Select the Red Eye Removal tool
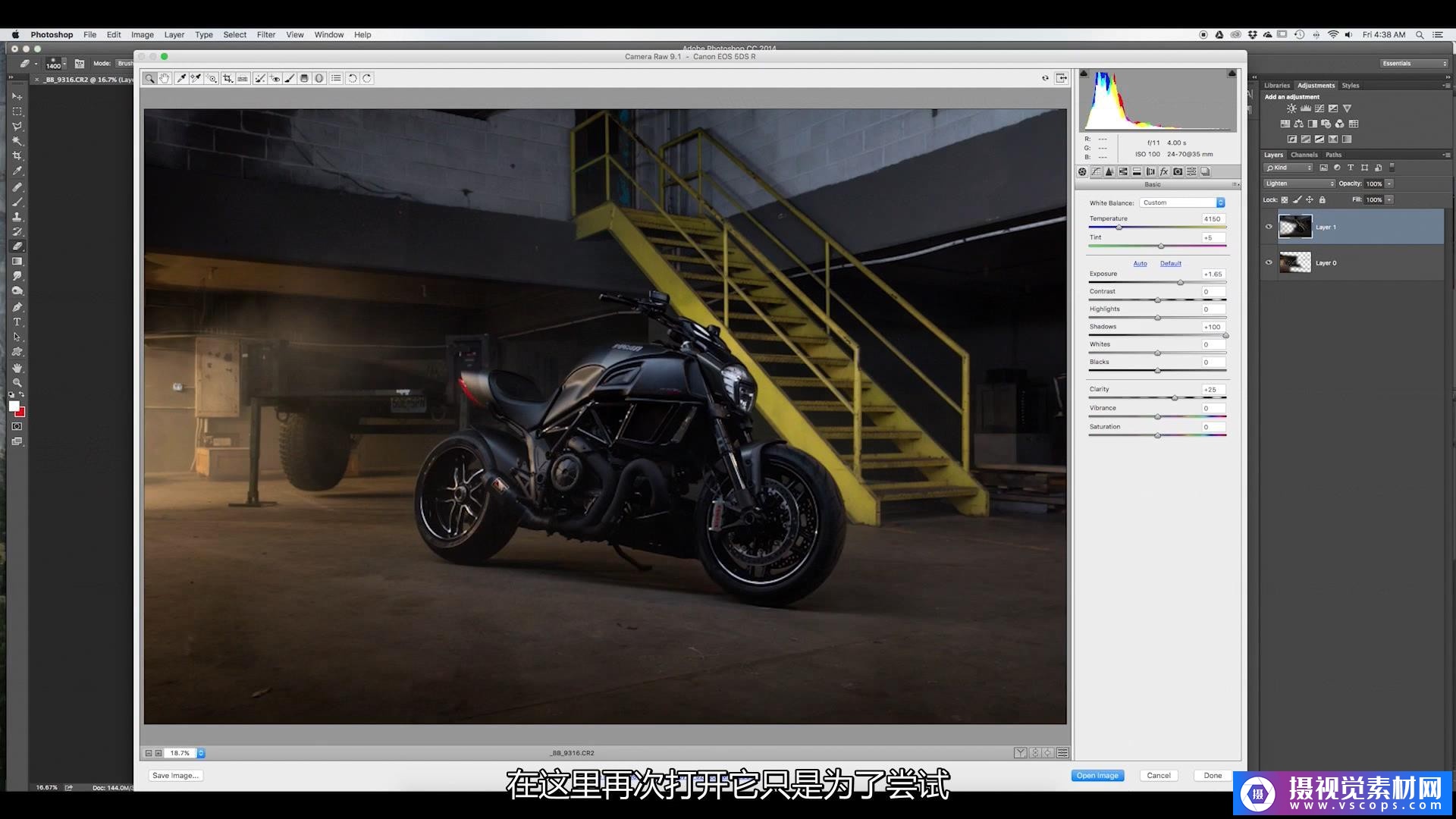The width and height of the screenshot is (1456, 819). click(x=275, y=78)
